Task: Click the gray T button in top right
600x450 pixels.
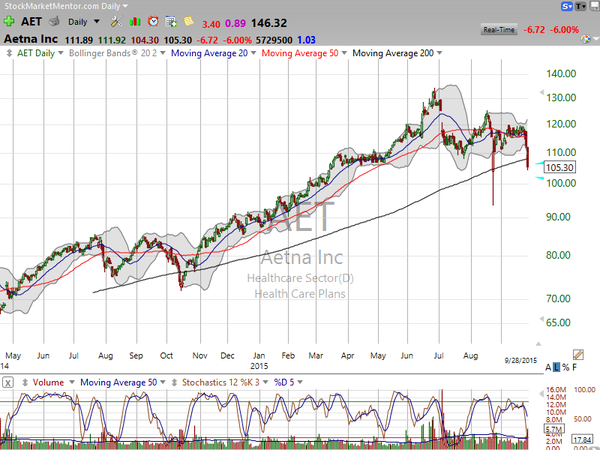Action: 580,6
